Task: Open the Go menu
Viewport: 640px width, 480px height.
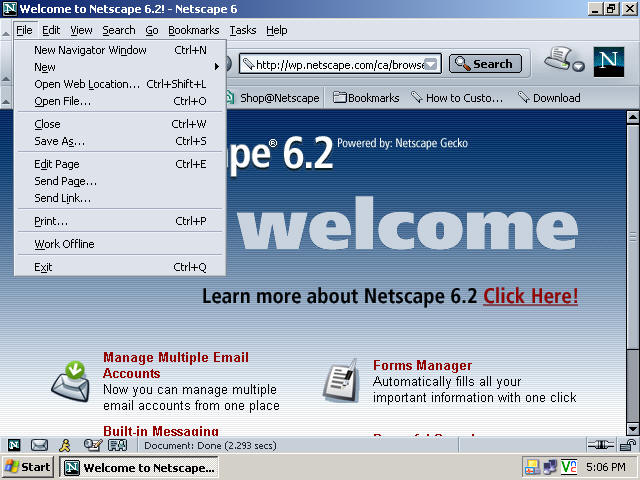Action: pos(152,31)
